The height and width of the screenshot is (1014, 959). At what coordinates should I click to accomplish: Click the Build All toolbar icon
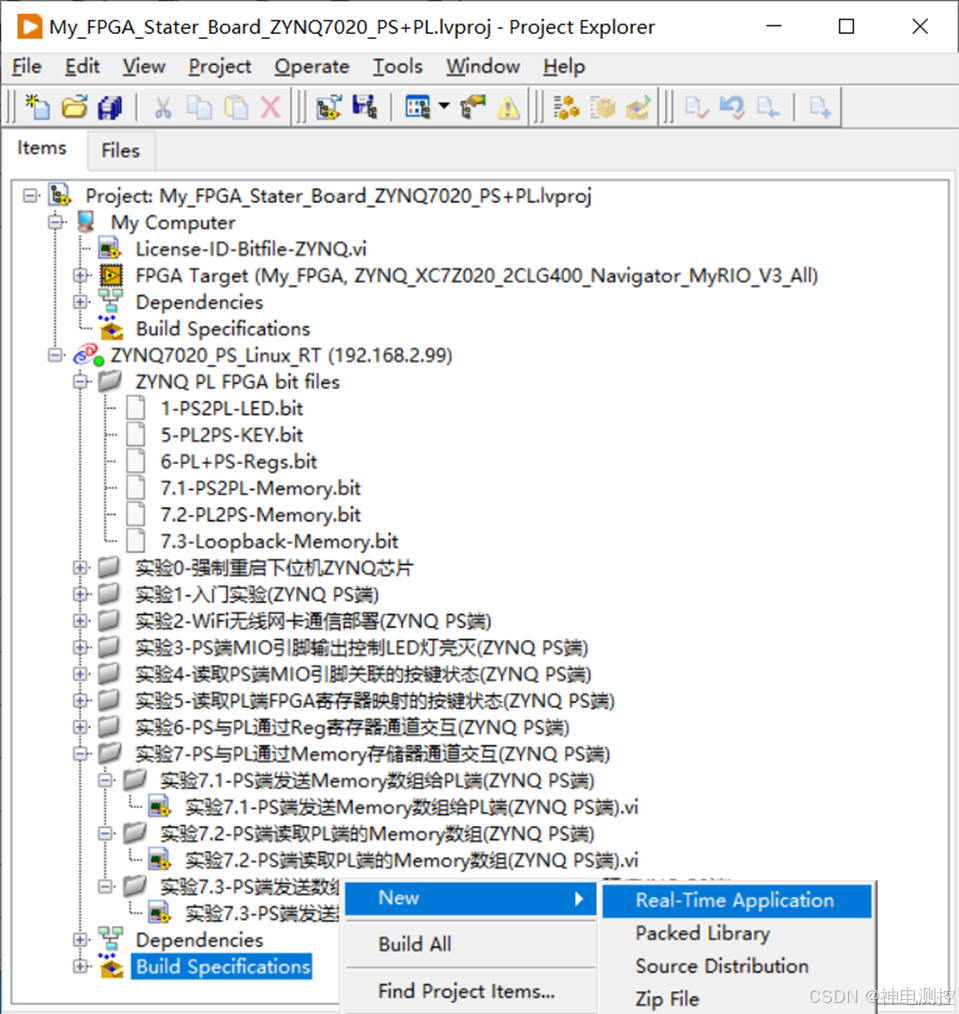[566, 107]
